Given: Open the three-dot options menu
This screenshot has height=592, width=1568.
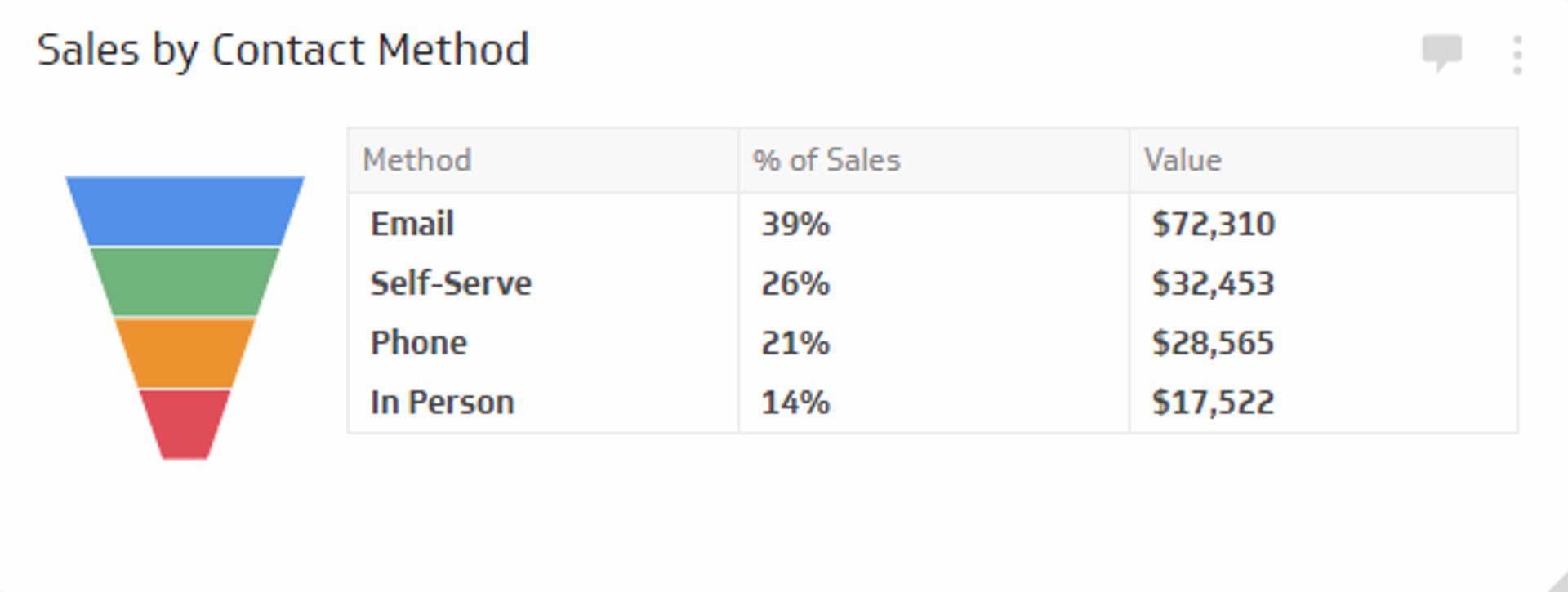Looking at the screenshot, I should pyautogui.click(x=1517, y=51).
